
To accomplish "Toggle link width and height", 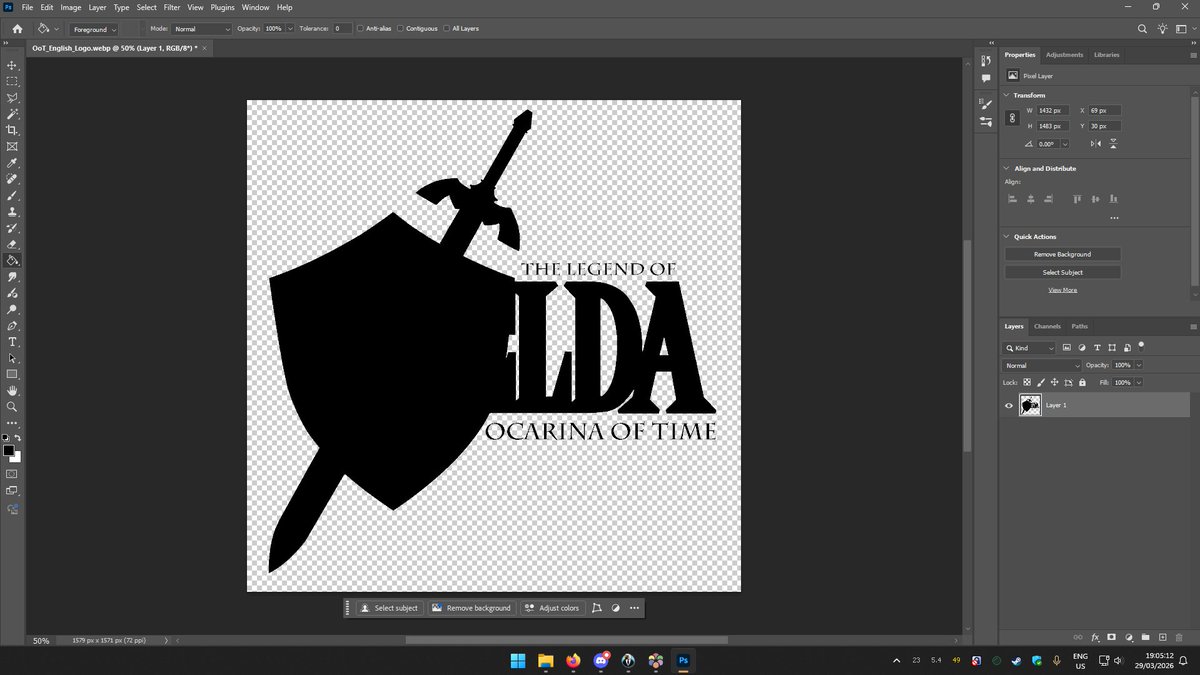I will pos(1013,118).
